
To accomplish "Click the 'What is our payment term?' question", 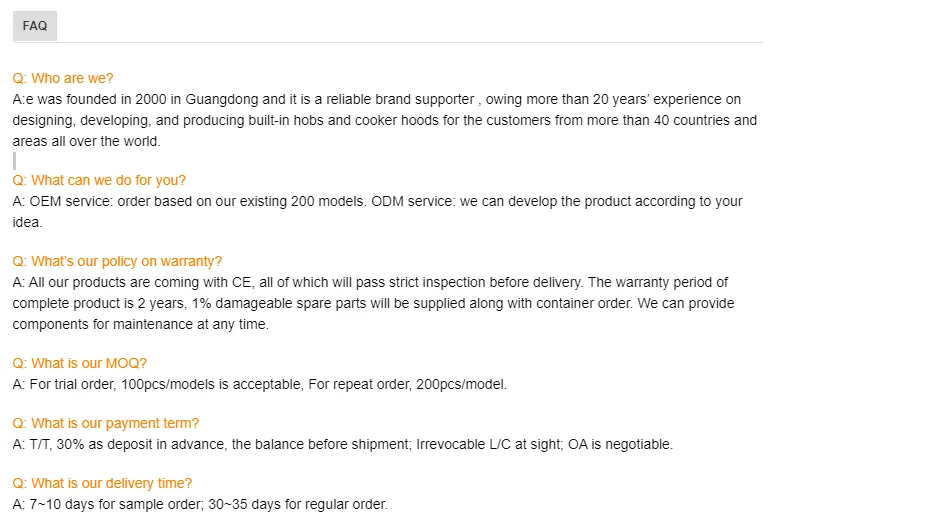I will click(x=106, y=423).
